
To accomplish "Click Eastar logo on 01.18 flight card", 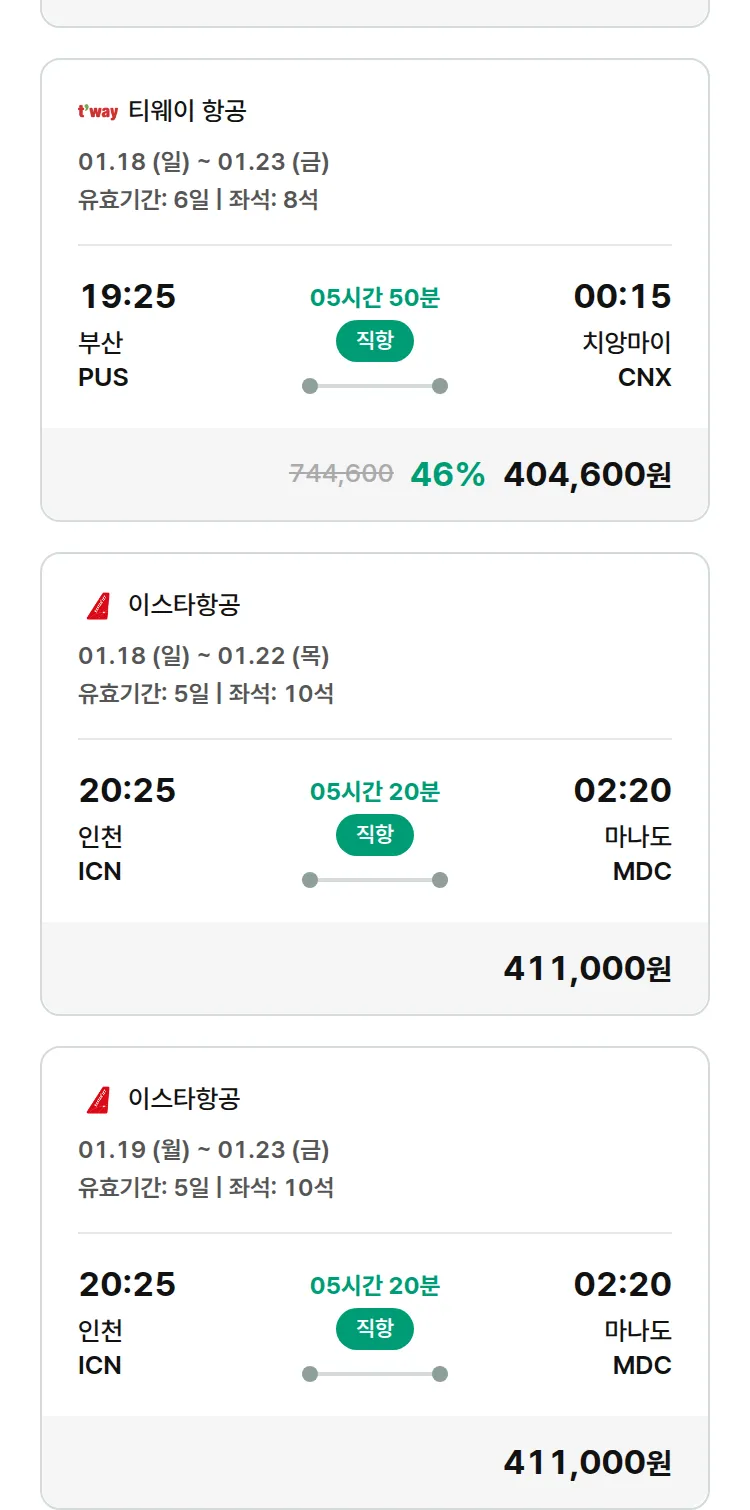I will coord(98,605).
